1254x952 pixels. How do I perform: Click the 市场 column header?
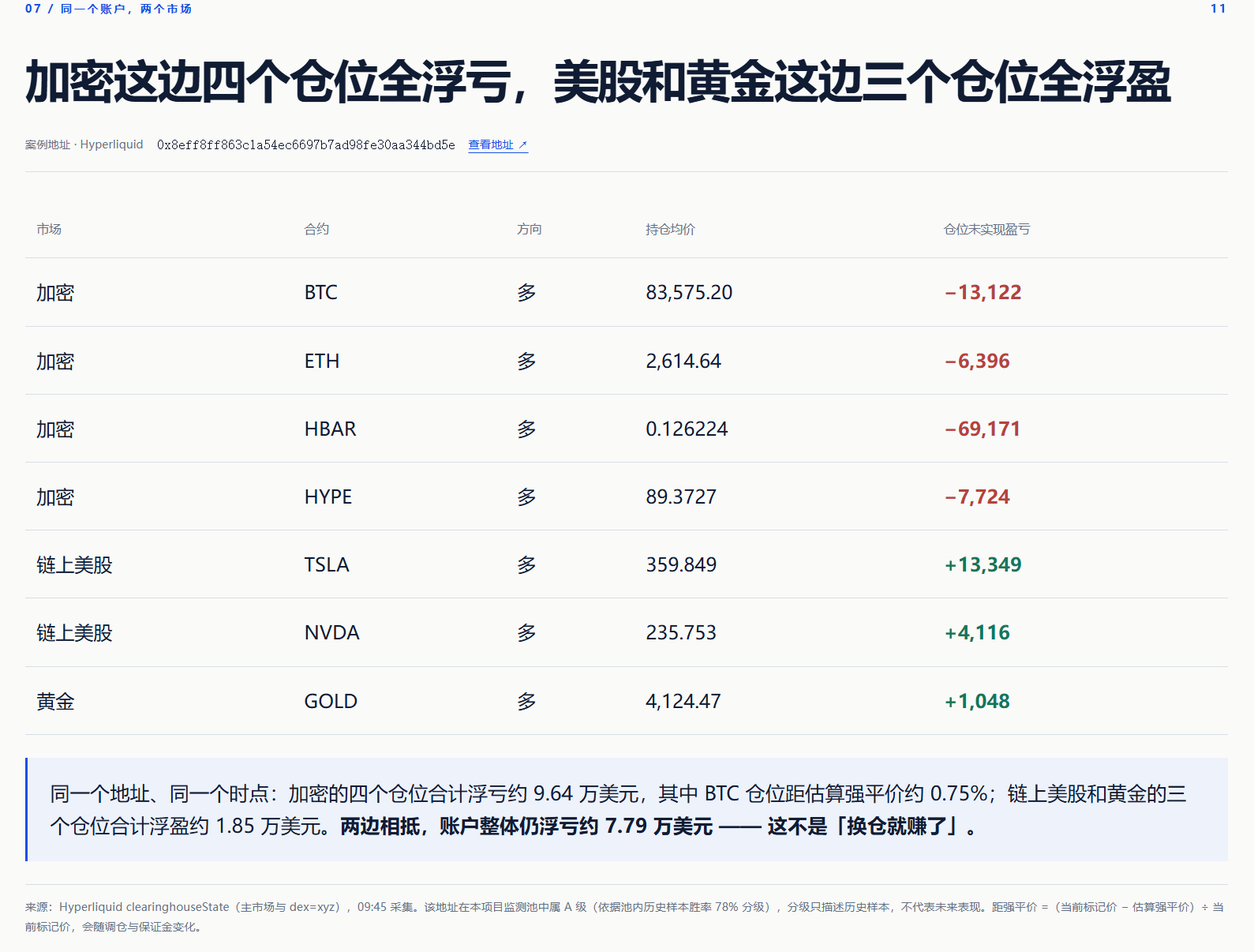click(49, 229)
